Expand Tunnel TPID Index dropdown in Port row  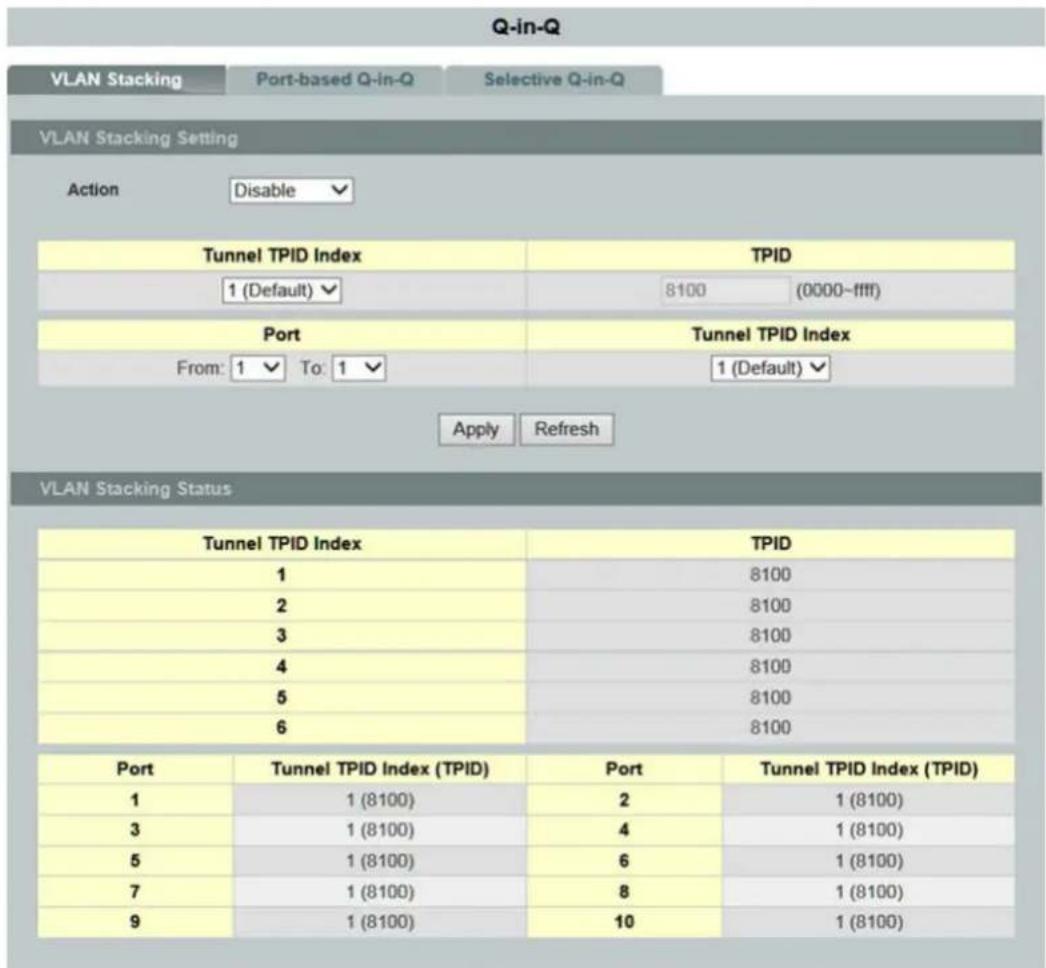point(770,368)
